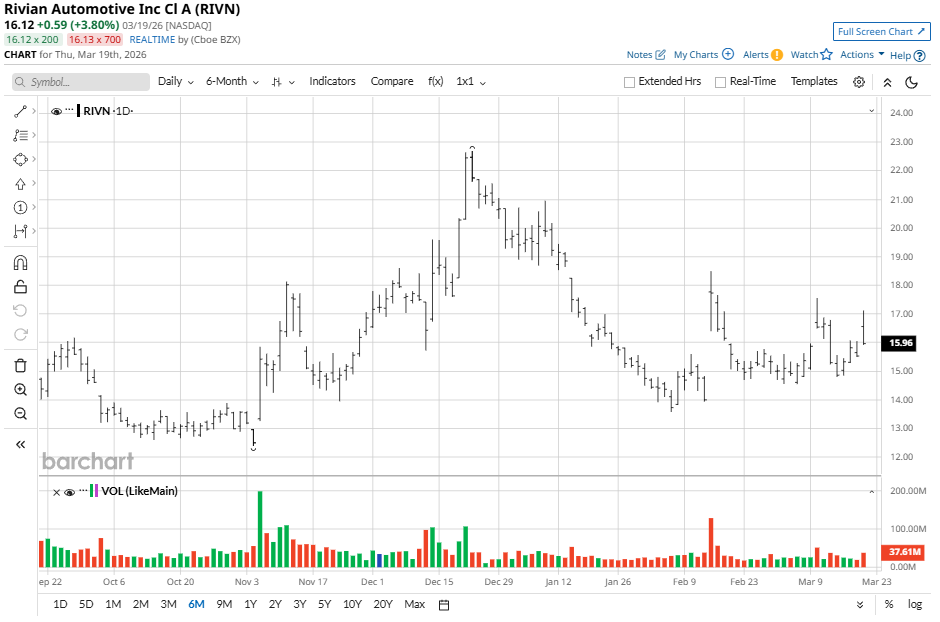Open the 6-Month period dropdown
This screenshot has height=622, width=940.
tap(232, 81)
